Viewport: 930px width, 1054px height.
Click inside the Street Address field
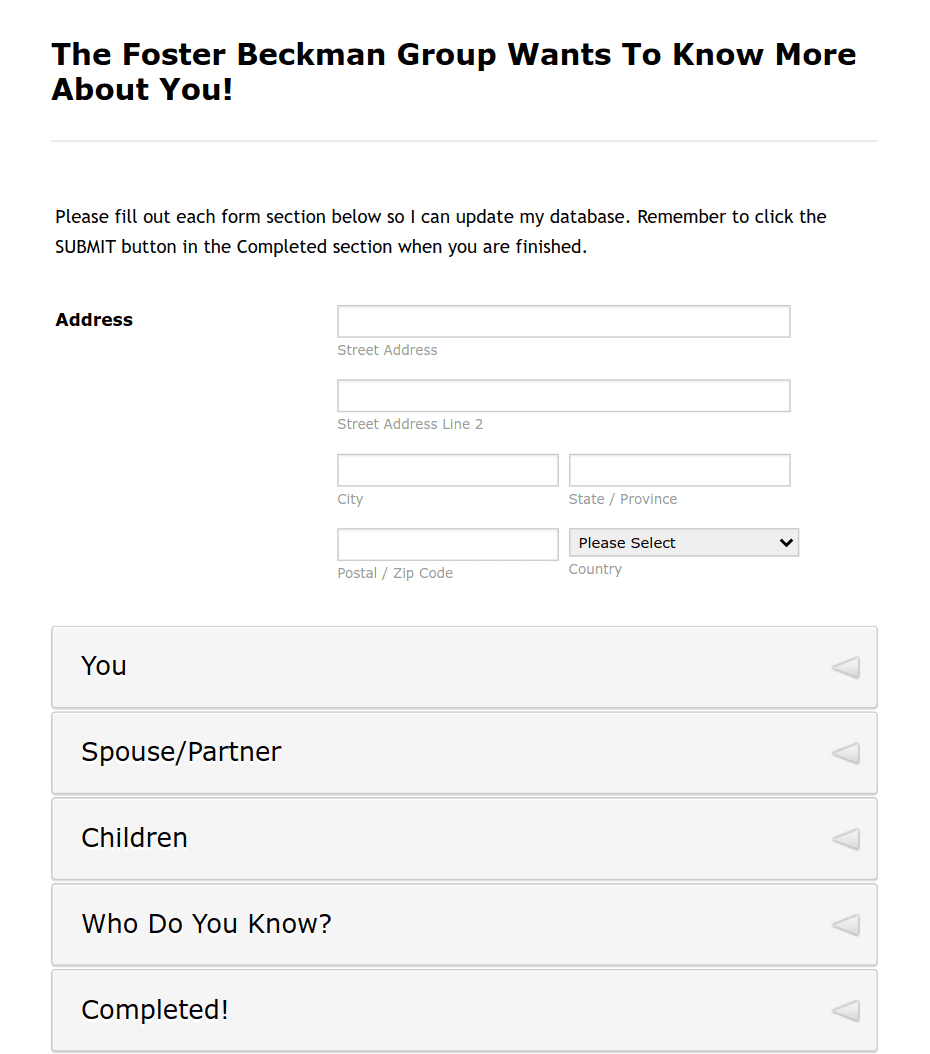point(563,321)
